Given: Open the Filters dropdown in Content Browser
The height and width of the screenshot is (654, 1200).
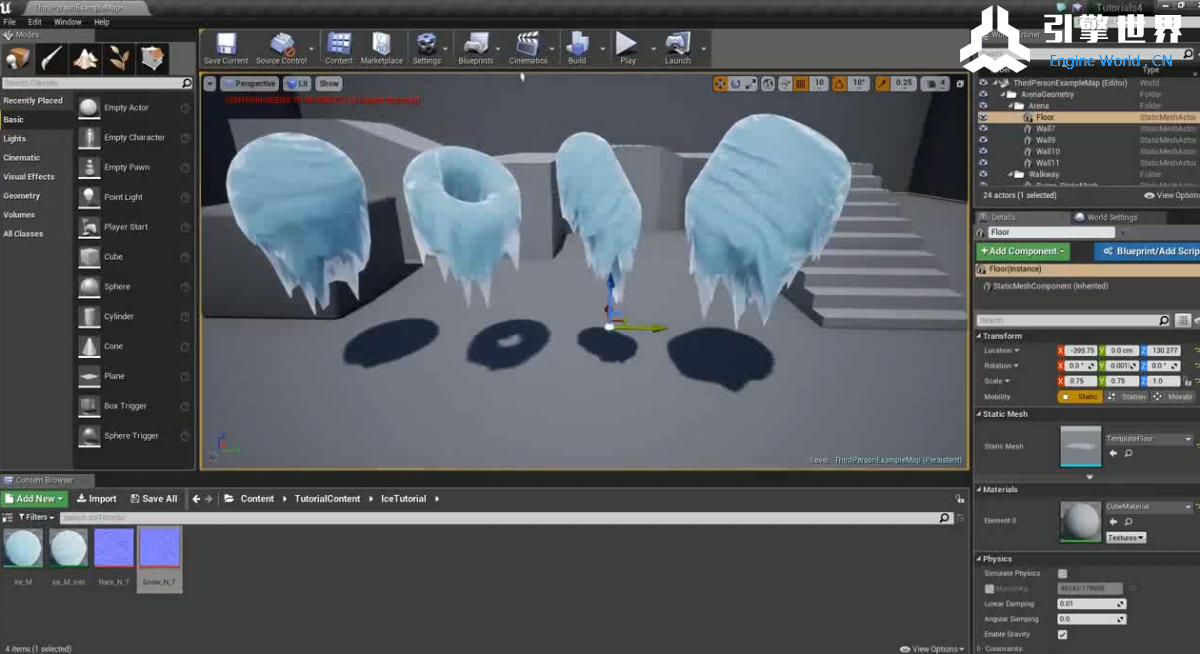Looking at the screenshot, I should pos(35,517).
